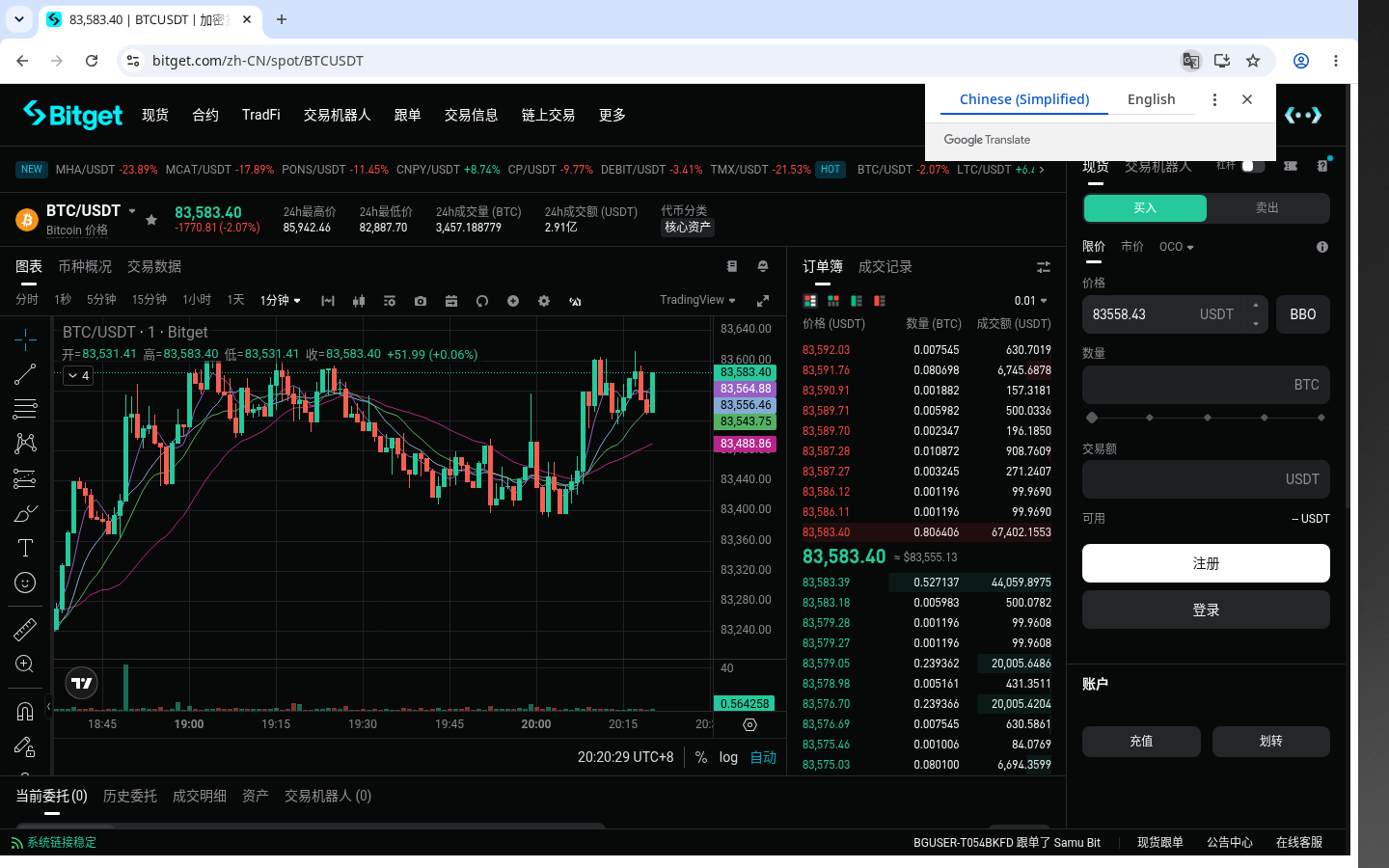Viewport: 1389px width, 868px height.
Task: Switch to 币种概况 tab
Action: [x=85, y=266]
